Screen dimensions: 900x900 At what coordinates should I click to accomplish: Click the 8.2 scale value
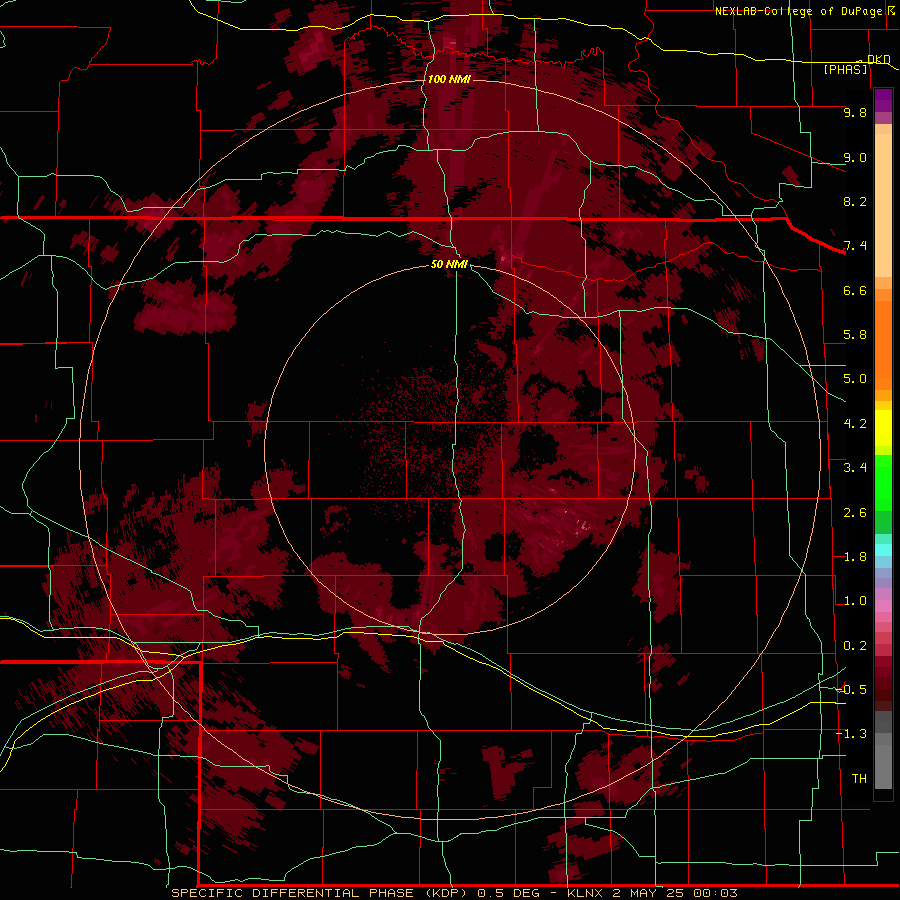tap(855, 201)
